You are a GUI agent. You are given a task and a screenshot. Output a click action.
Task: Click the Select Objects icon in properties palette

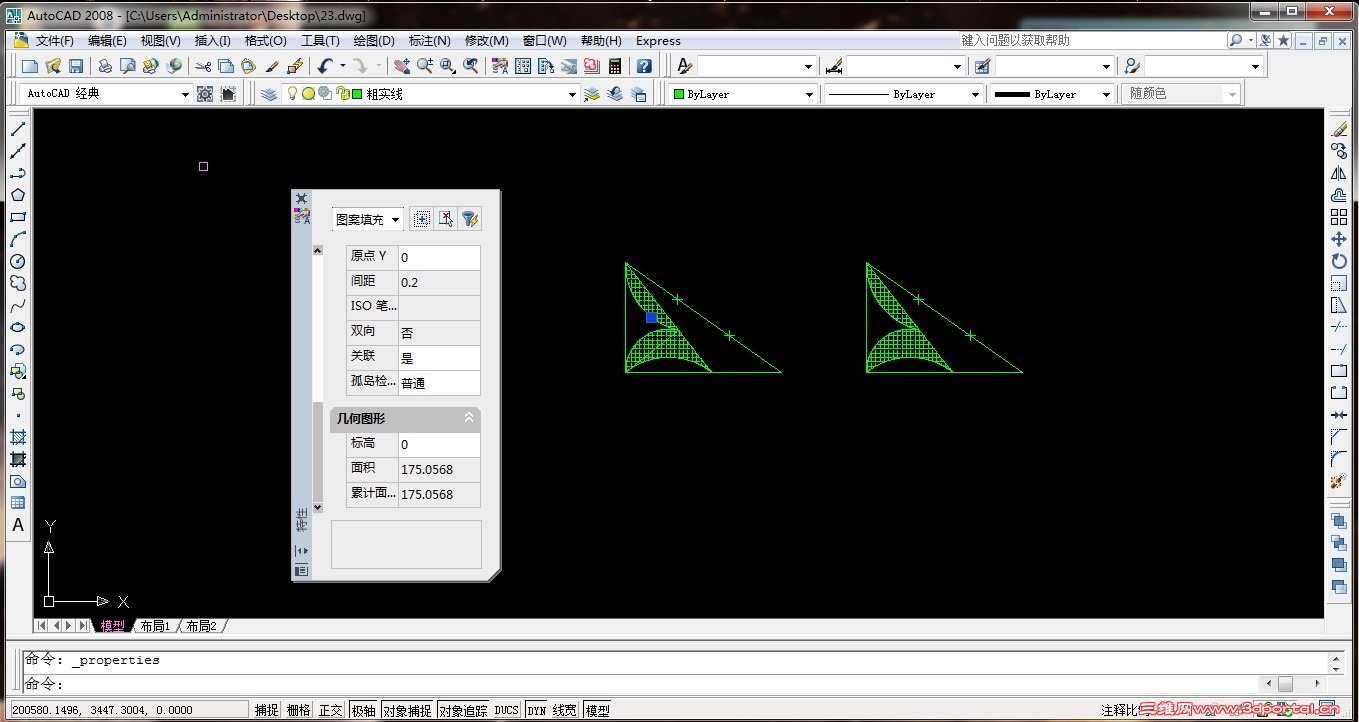(446, 219)
